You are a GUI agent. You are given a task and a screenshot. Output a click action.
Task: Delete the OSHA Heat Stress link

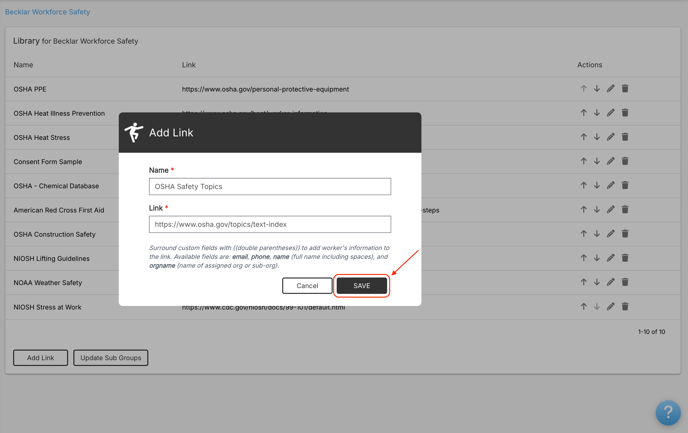625,137
